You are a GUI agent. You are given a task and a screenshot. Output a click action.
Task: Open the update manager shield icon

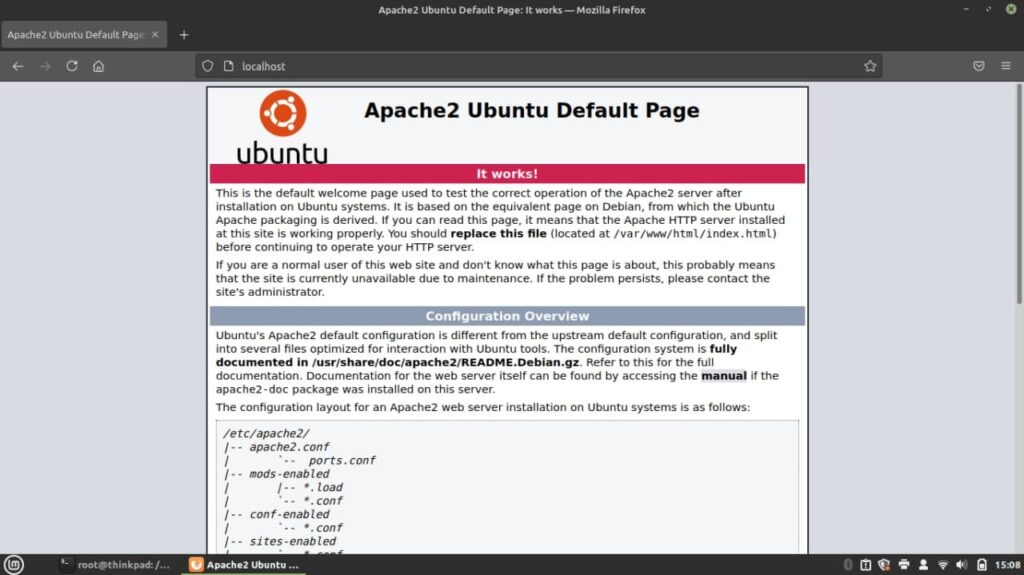point(884,565)
